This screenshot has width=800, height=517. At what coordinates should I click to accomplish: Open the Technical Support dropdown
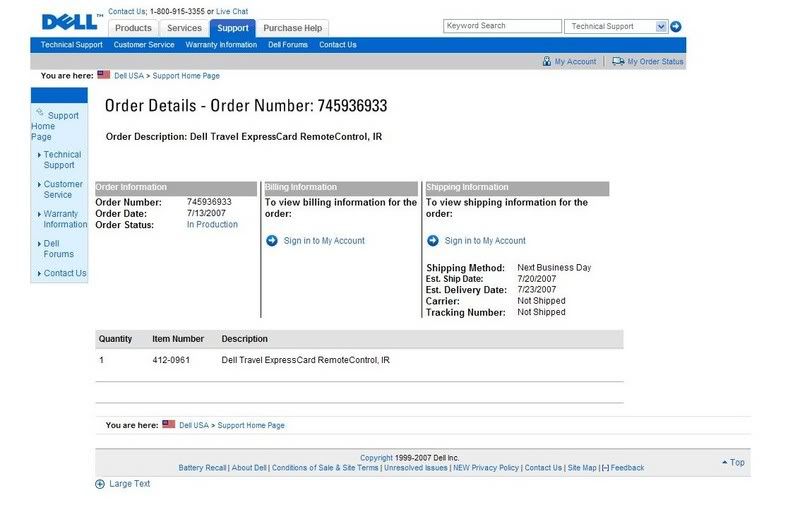coord(661,27)
